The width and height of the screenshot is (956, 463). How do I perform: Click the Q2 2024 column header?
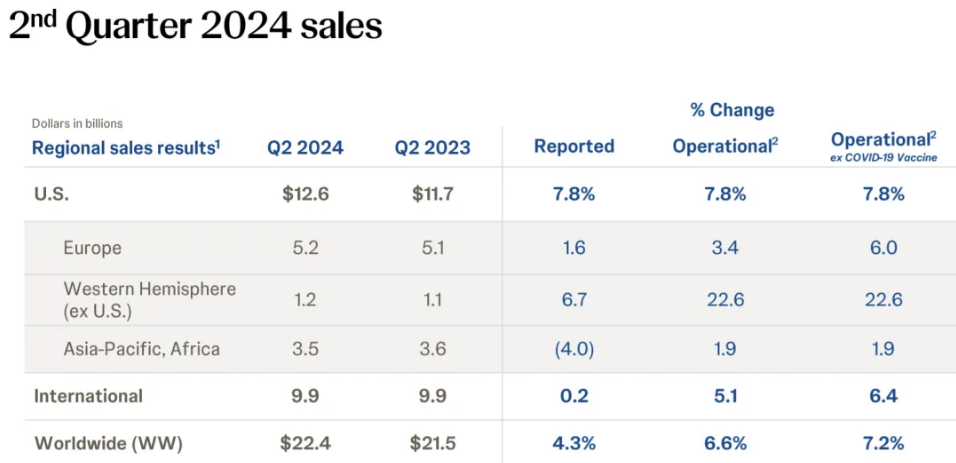[305, 148]
